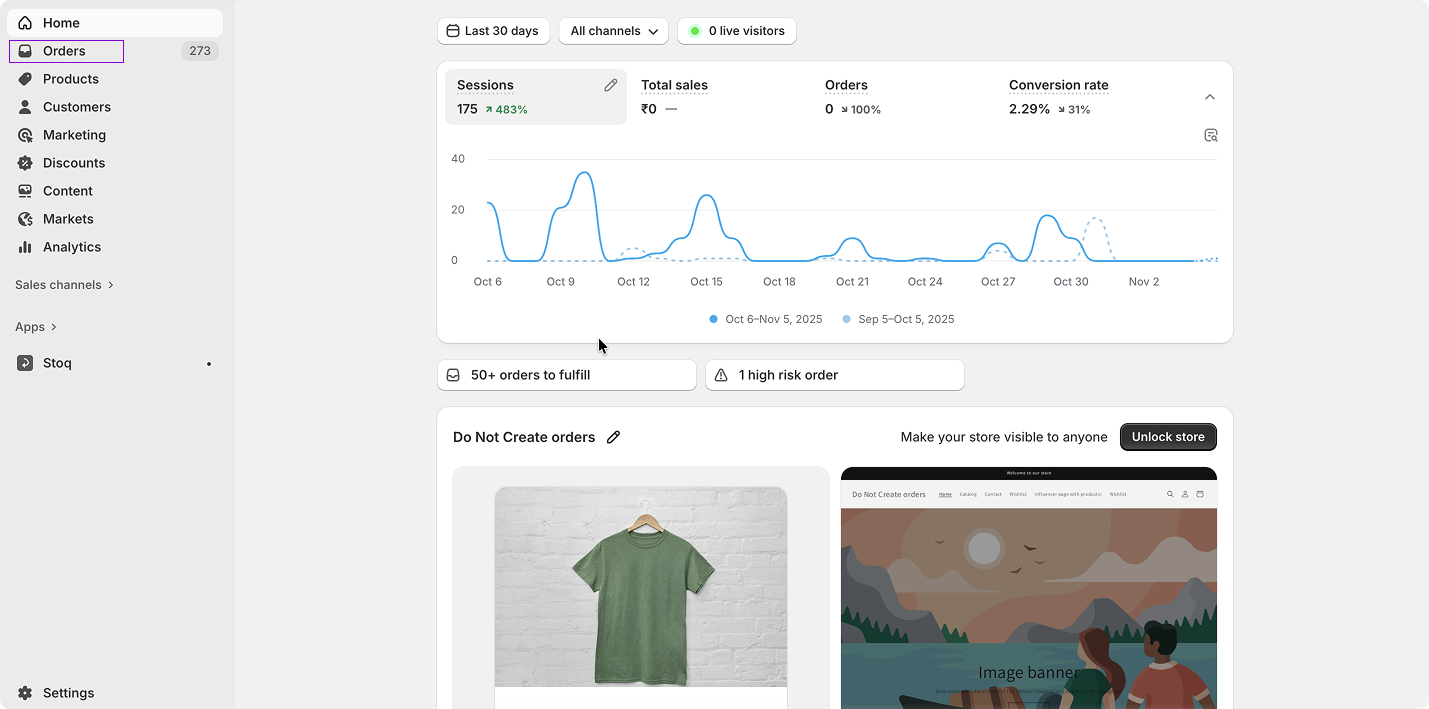1429x709 pixels.
Task: Toggle the Sep 5–Oct 5 comparison series
Action: pos(897,318)
